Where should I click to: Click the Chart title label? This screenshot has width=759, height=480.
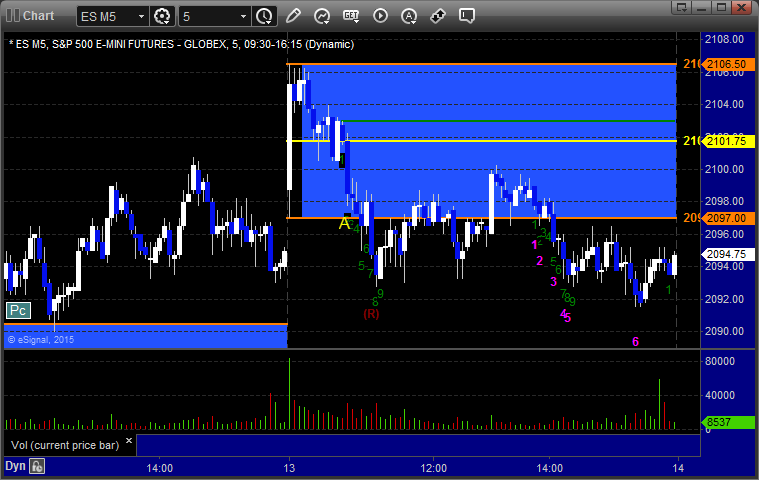click(39, 15)
